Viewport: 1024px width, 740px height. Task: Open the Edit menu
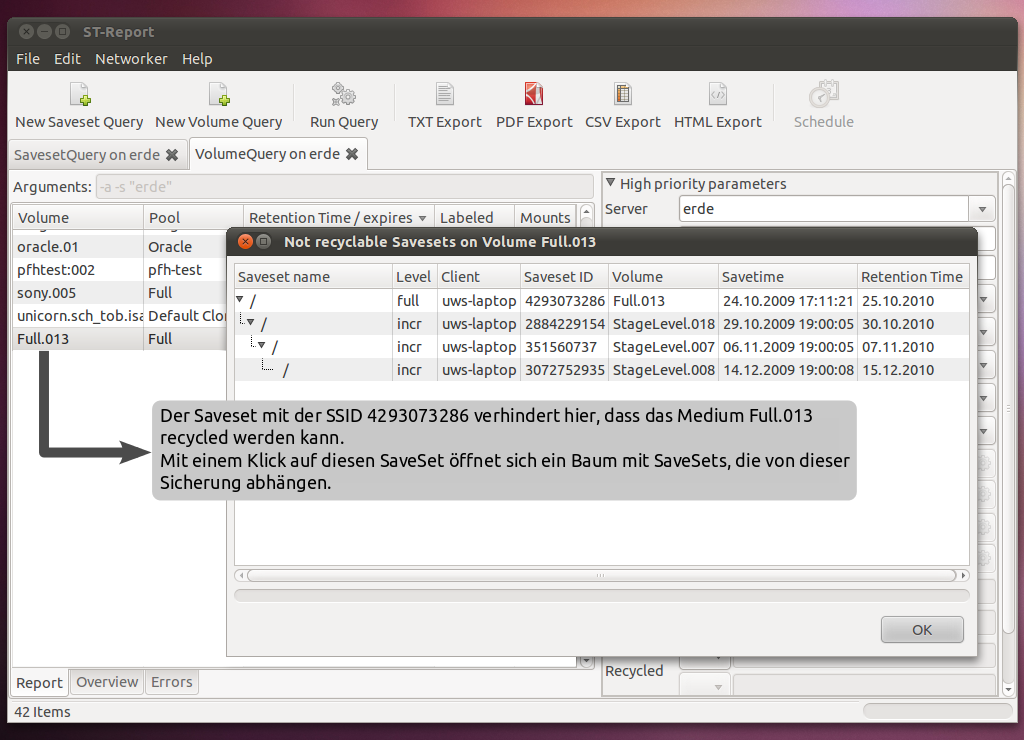point(67,59)
